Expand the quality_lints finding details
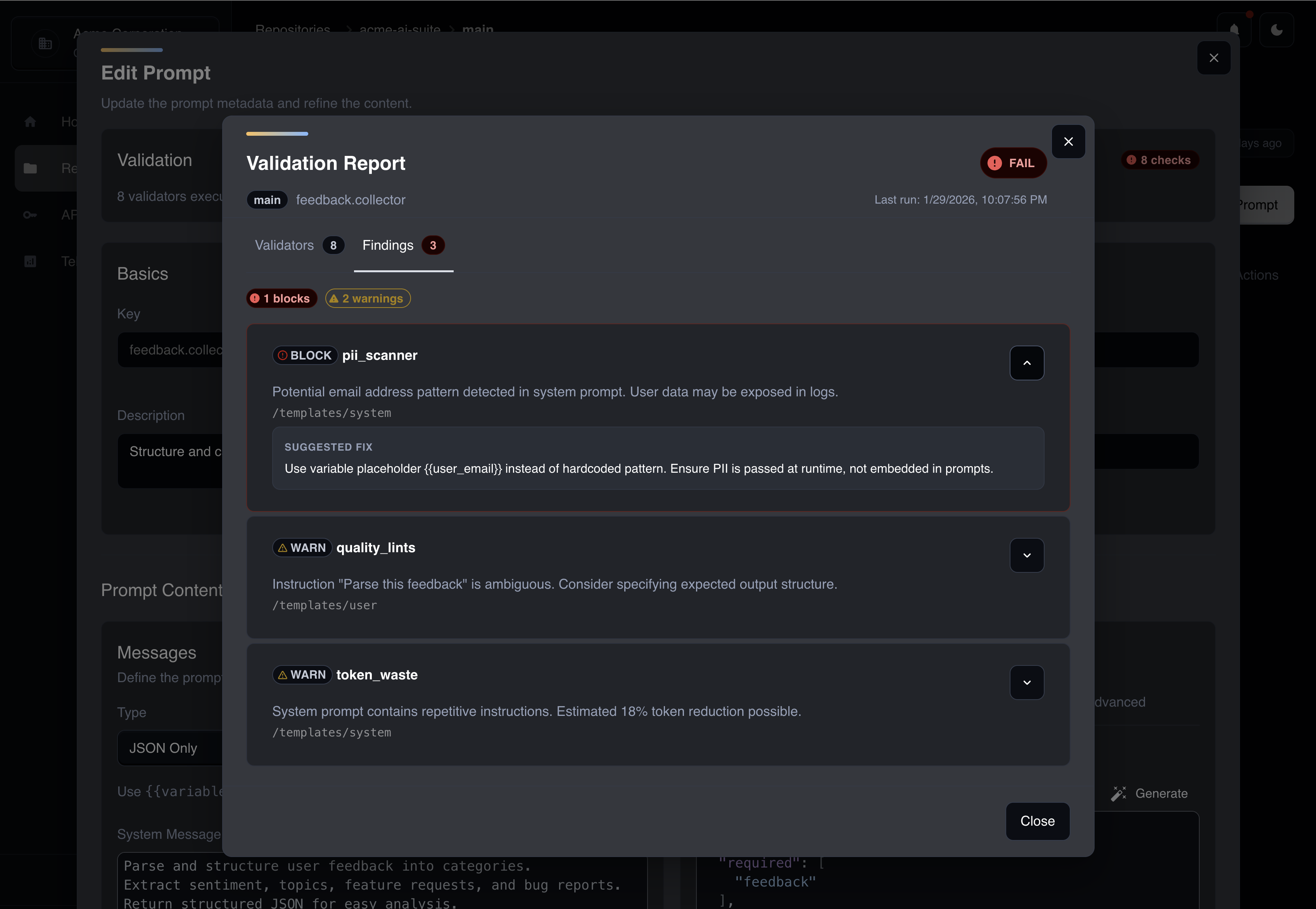Image resolution: width=1316 pixels, height=909 pixels. tap(1027, 555)
